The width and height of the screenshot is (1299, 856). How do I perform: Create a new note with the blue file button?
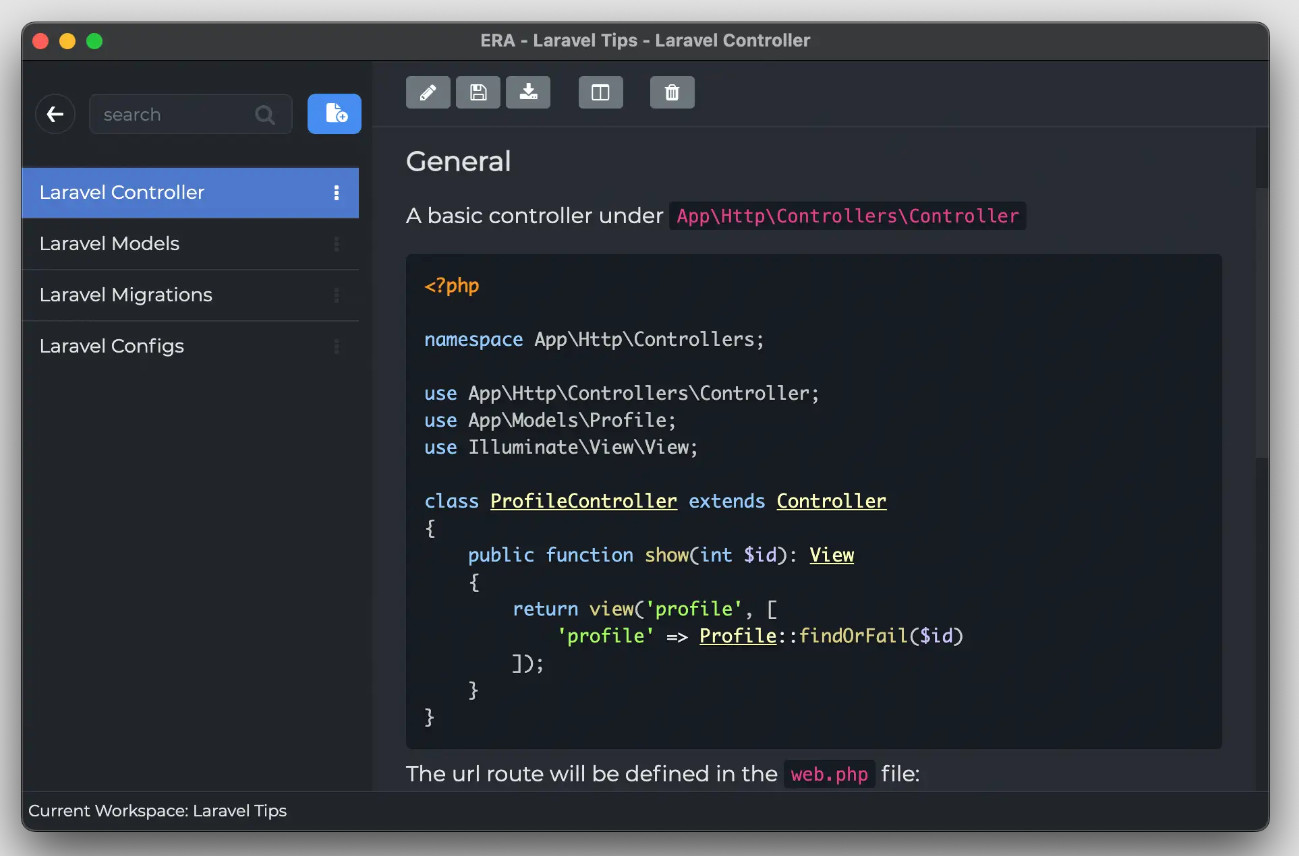[334, 114]
